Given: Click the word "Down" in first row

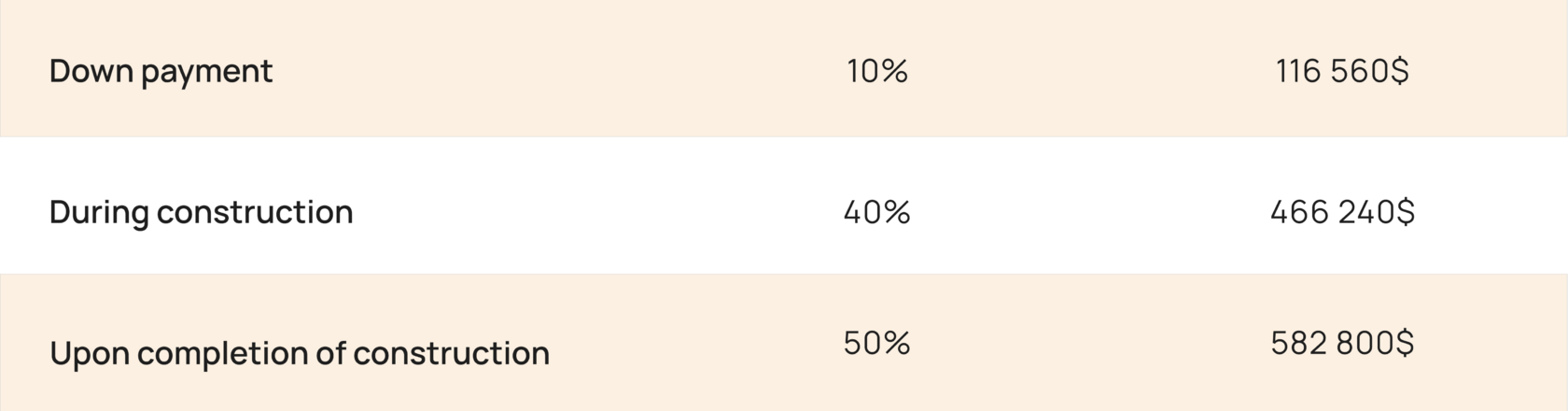Looking at the screenshot, I should (x=91, y=71).
